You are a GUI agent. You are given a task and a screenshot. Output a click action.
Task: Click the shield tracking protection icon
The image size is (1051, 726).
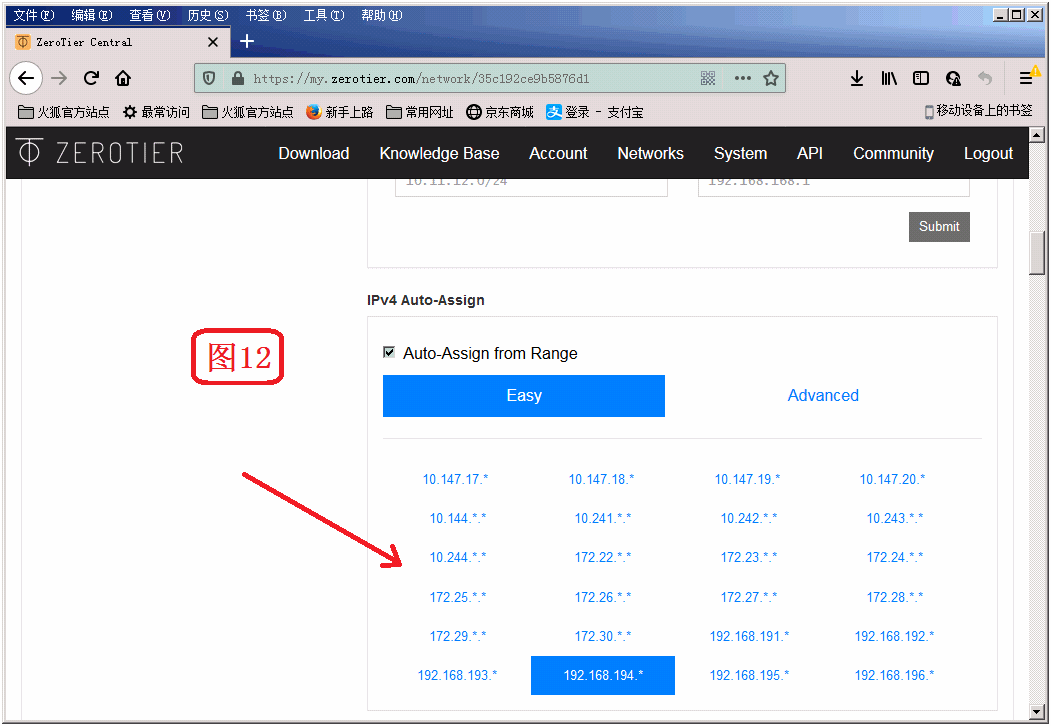pyautogui.click(x=209, y=78)
